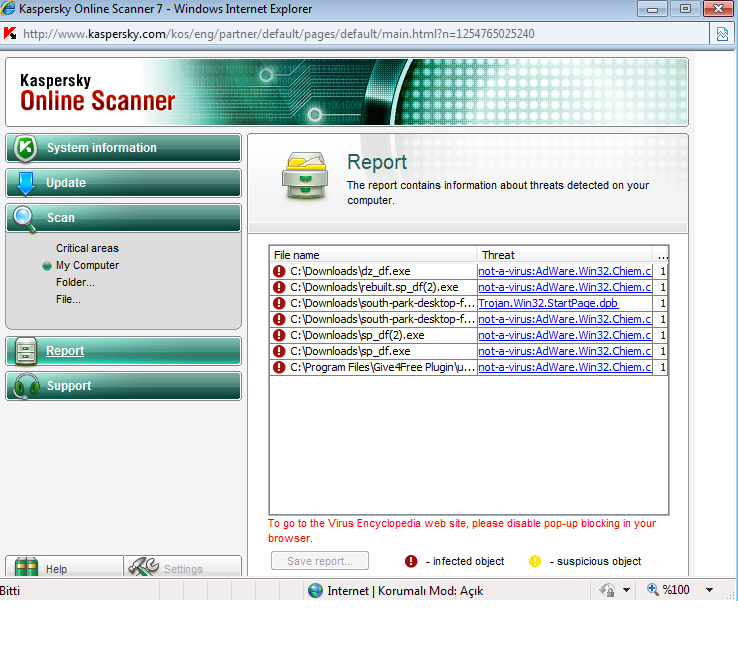Click the Report cabinet icon in sidebar
Viewport: 738px width, 648px height.
[x=25, y=351]
